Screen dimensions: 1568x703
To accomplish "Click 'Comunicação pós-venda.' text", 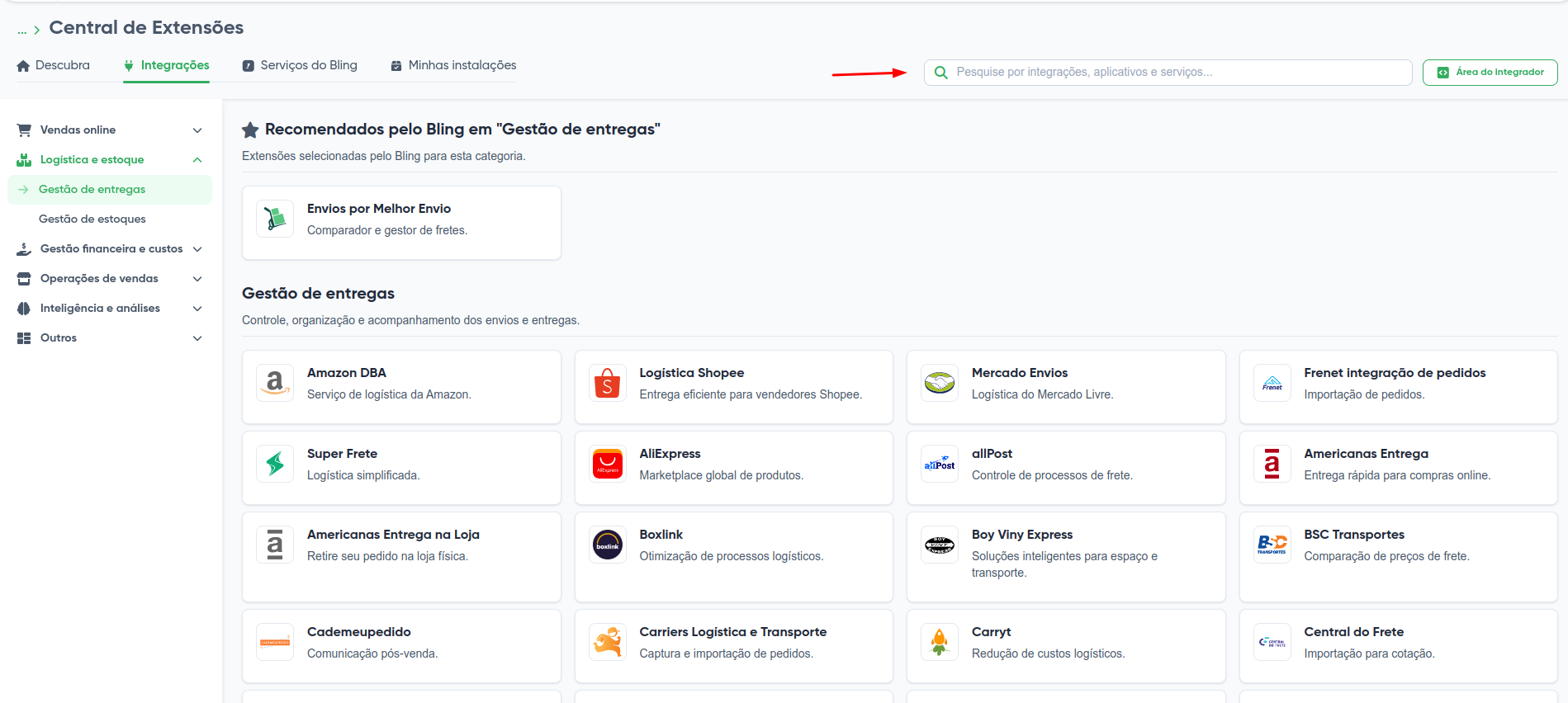I will 372,653.
